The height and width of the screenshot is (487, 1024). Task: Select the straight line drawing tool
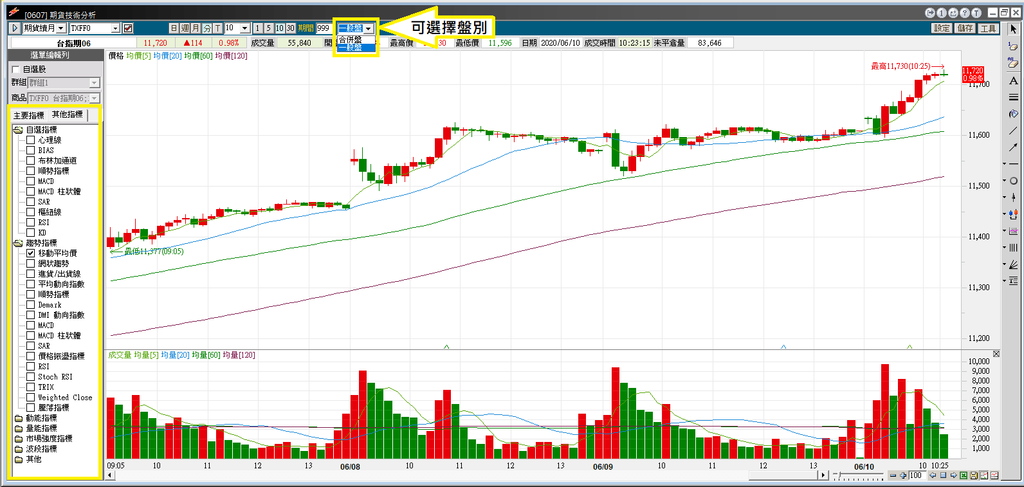point(1014,131)
